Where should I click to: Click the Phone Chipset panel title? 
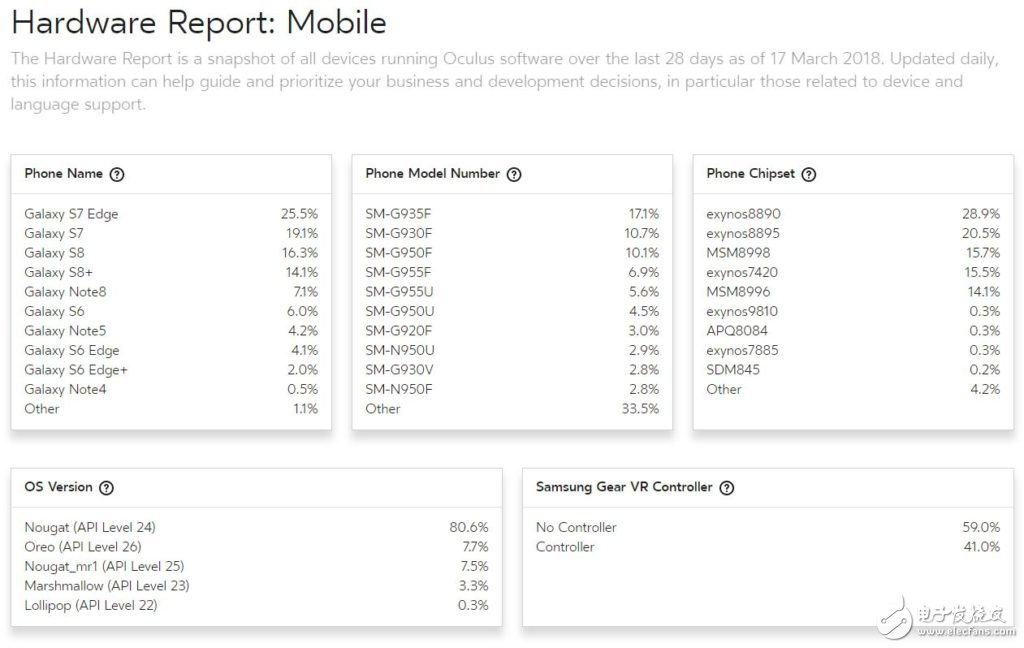click(x=750, y=173)
